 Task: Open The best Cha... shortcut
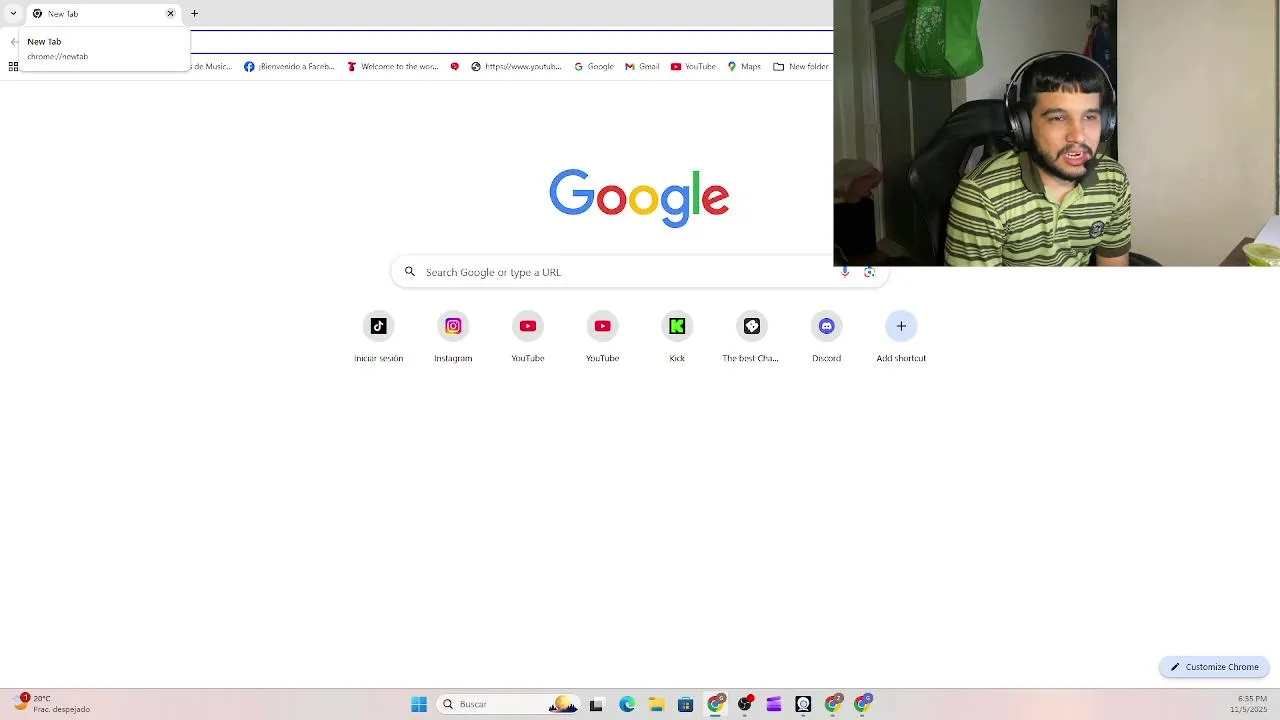tap(751, 337)
